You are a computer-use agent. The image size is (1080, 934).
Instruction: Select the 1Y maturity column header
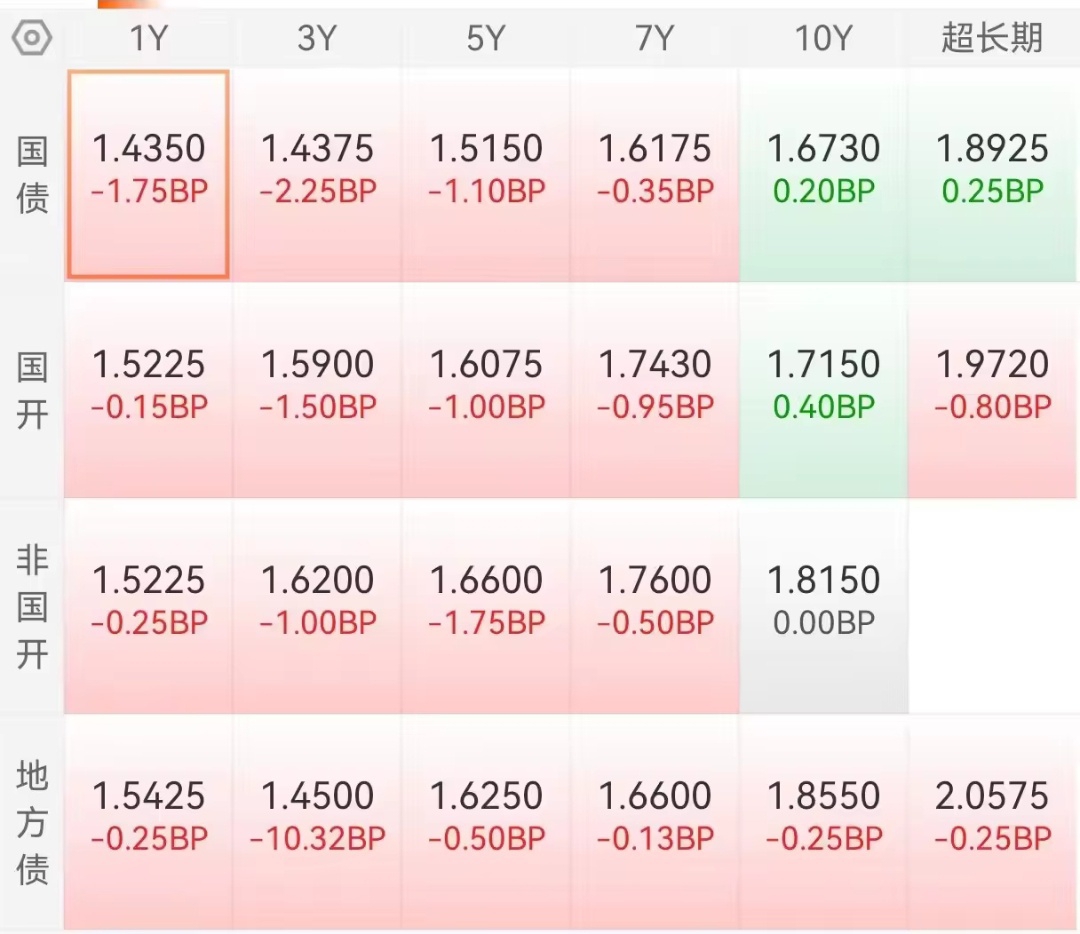[x=149, y=39]
